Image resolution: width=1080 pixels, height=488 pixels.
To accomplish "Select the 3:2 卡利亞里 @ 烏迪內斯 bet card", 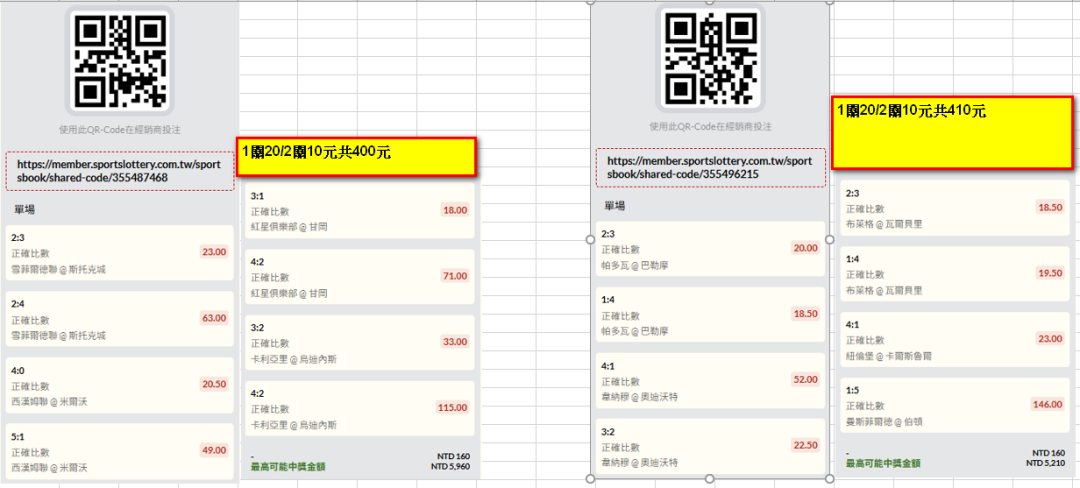I will (360, 343).
